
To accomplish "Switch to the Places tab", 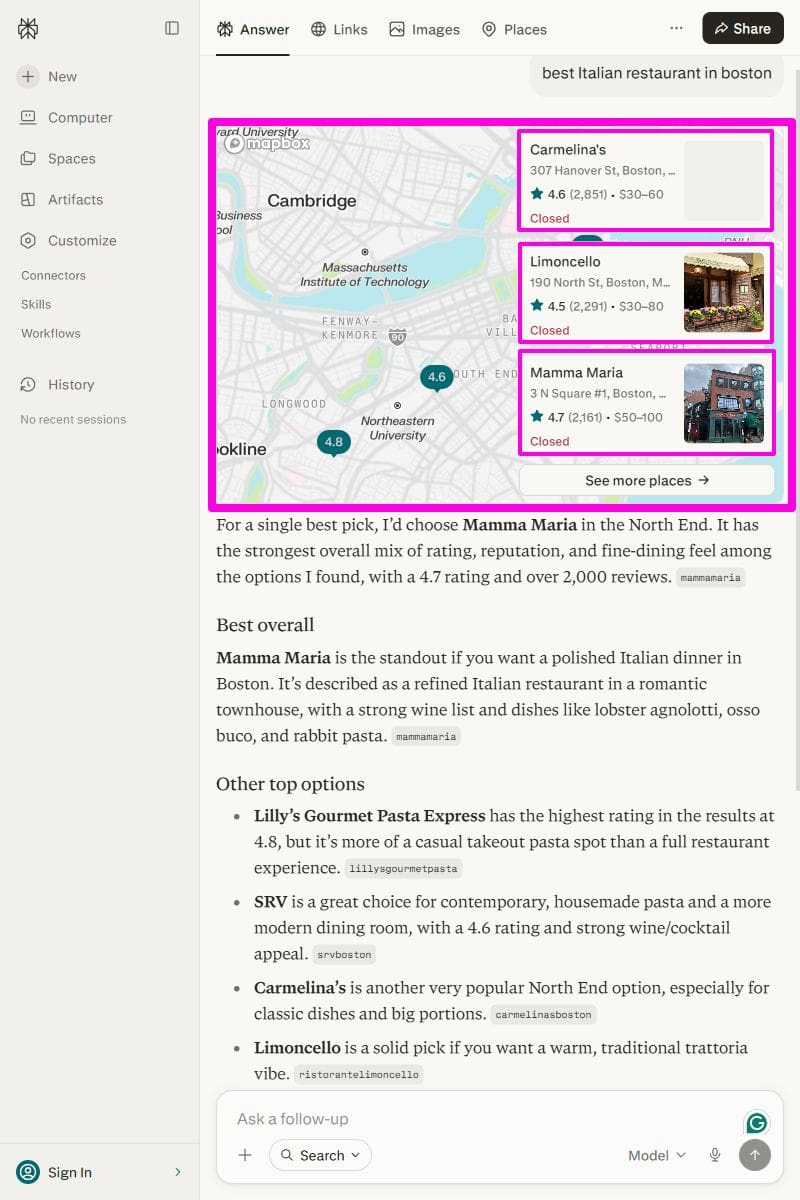I will (514, 29).
